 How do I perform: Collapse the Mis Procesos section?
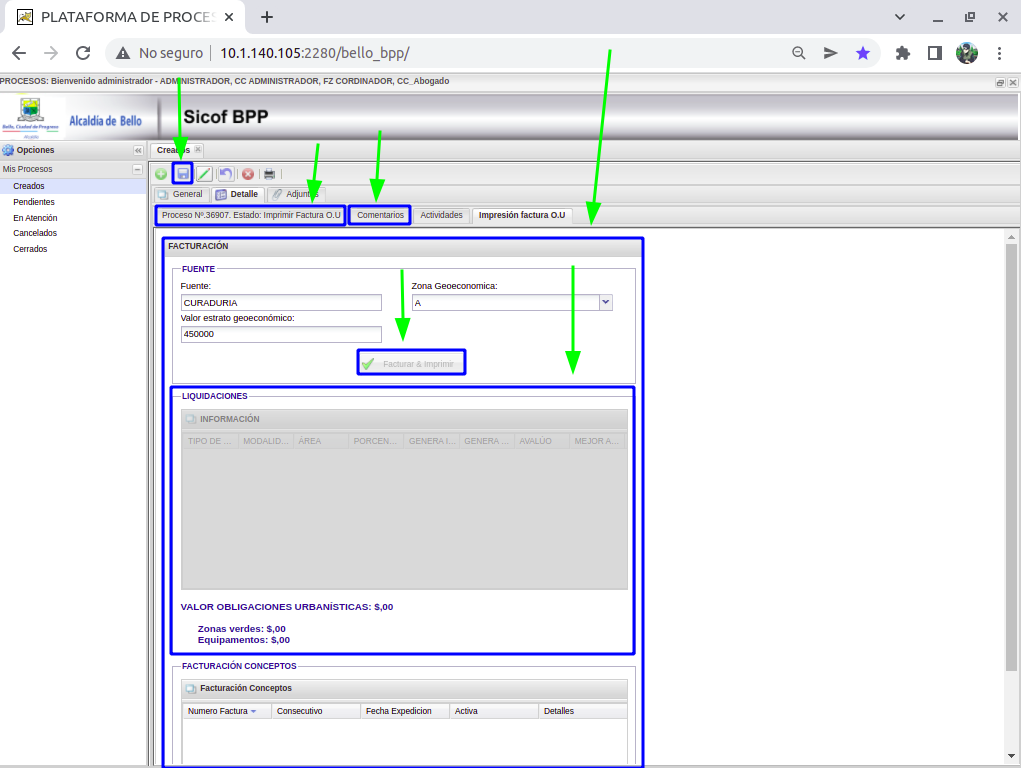point(138,169)
